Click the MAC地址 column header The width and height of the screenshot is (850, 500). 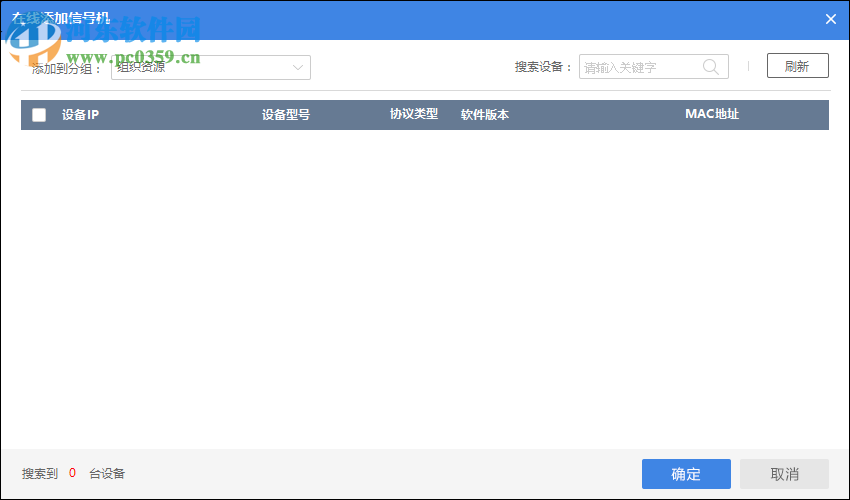click(x=712, y=114)
